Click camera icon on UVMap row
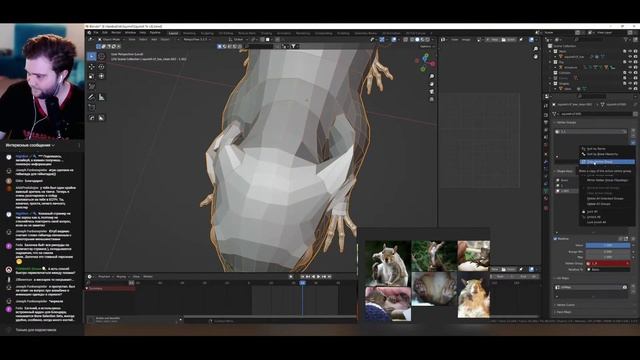Viewport: 640px width, 360px height. point(624,287)
